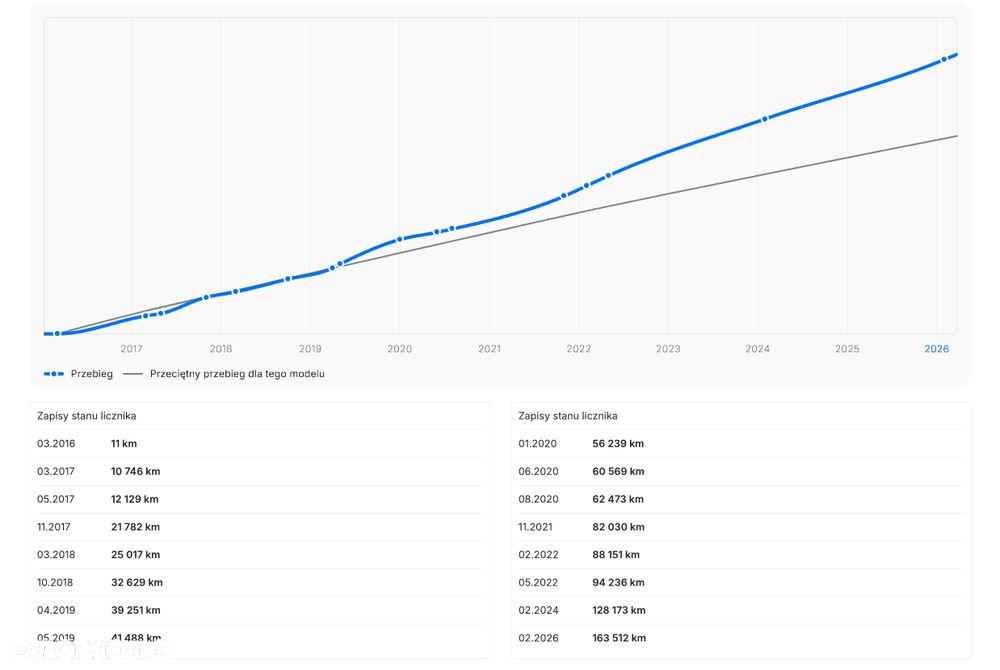Click the 2020 axis label
This screenshot has height=670, width=1000.
pyautogui.click(x=400, y=349)
